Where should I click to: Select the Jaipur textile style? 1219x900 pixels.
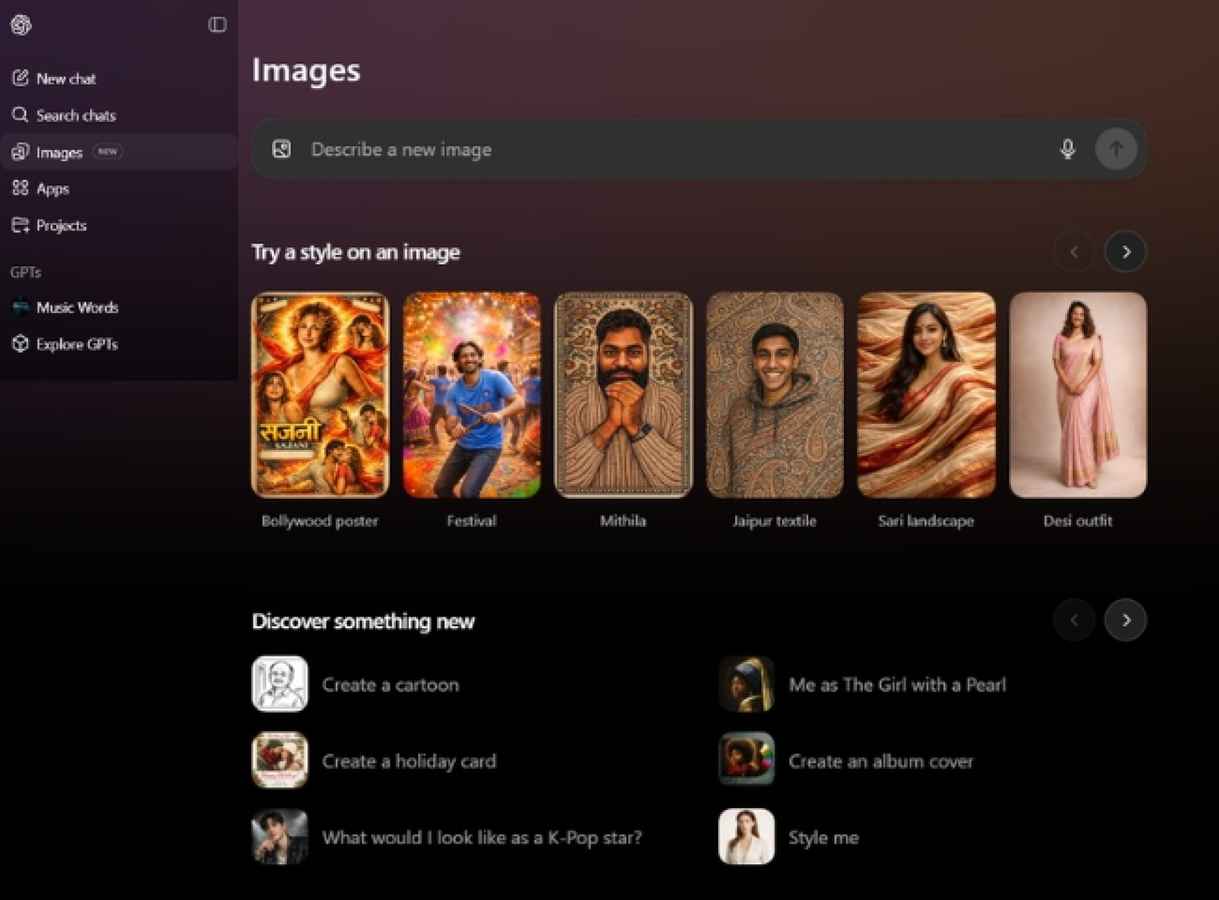point(775,394)
